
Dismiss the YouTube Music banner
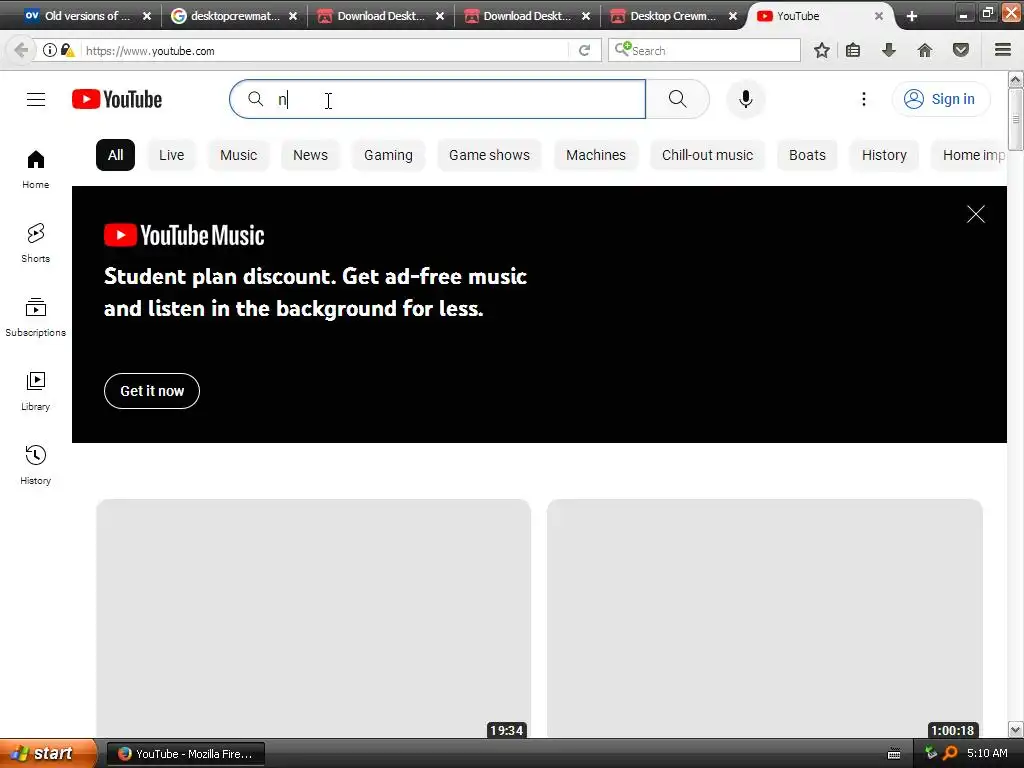pyautogui.click(x=976, y=214)
